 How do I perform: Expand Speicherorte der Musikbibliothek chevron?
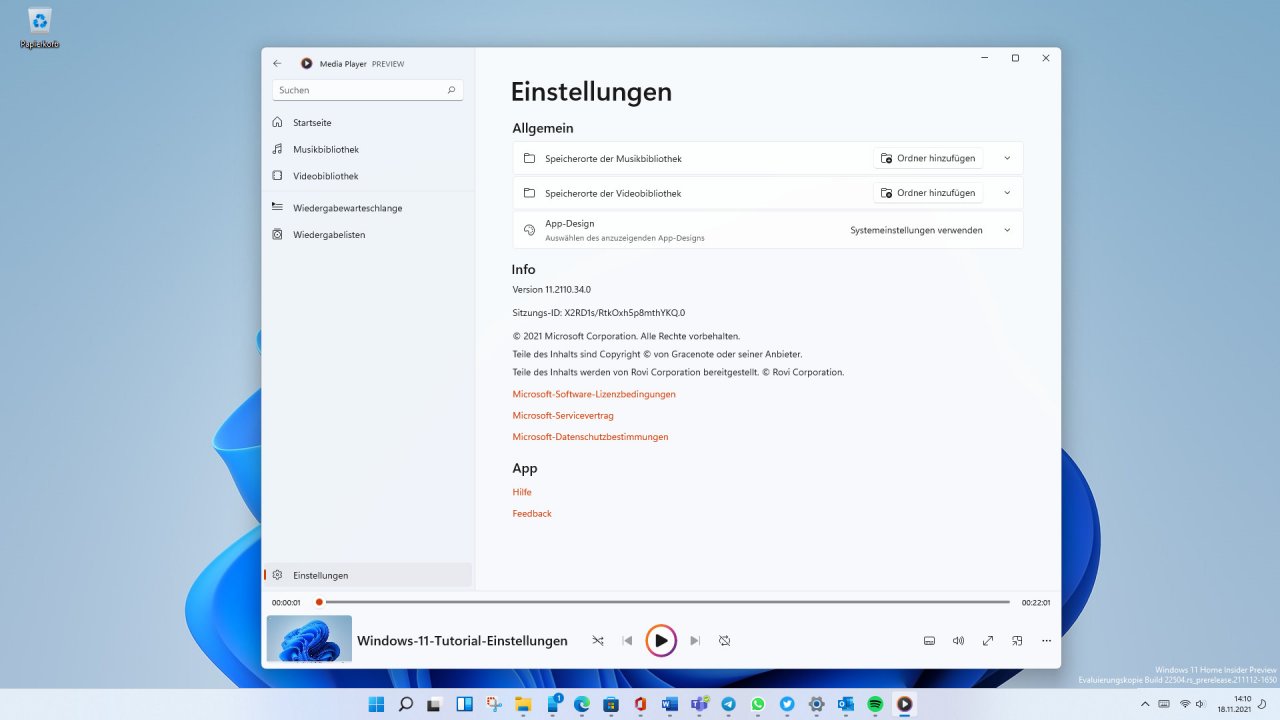coord(1007,158)
